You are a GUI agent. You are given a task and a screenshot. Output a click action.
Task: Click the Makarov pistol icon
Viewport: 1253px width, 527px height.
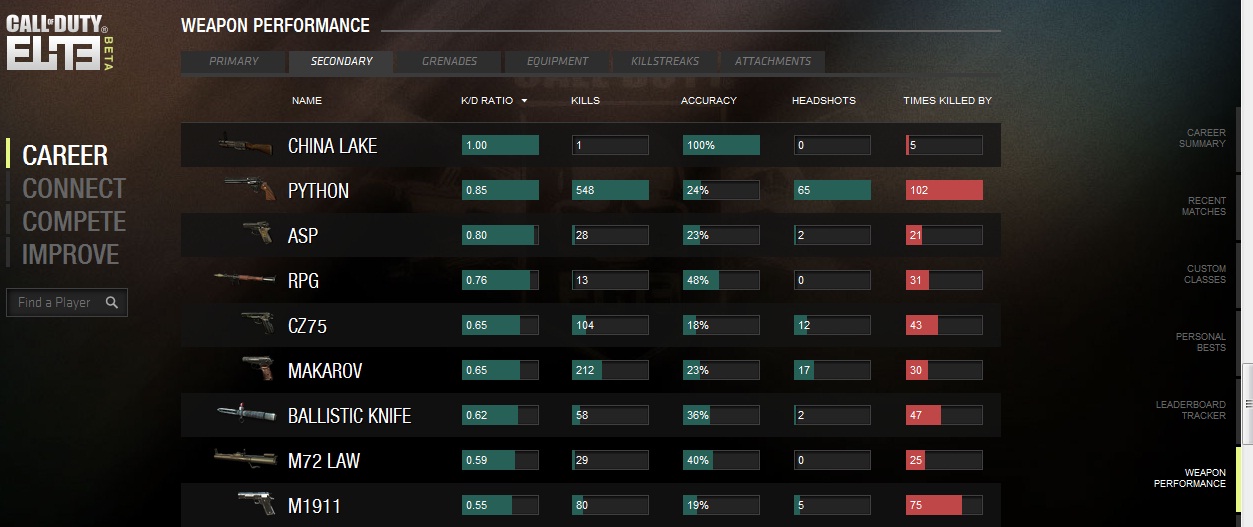pos(257,369)
